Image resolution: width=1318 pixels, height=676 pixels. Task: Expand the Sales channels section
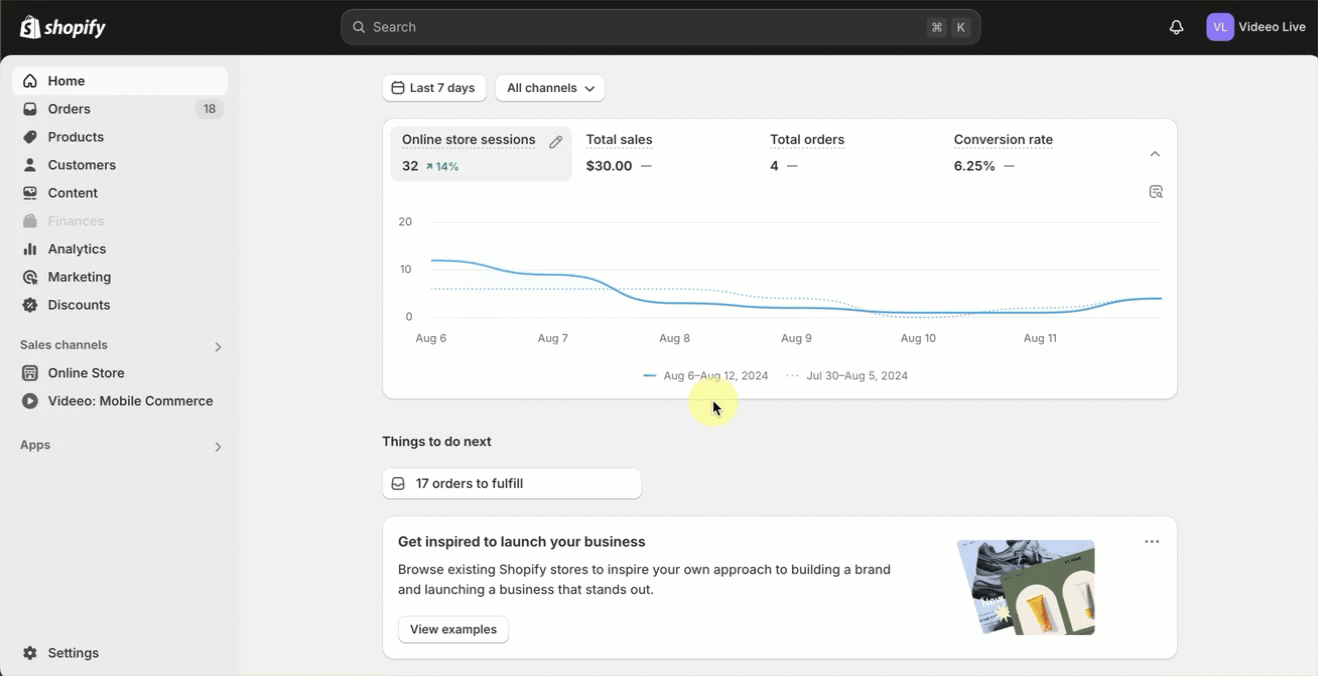(218, 347)
